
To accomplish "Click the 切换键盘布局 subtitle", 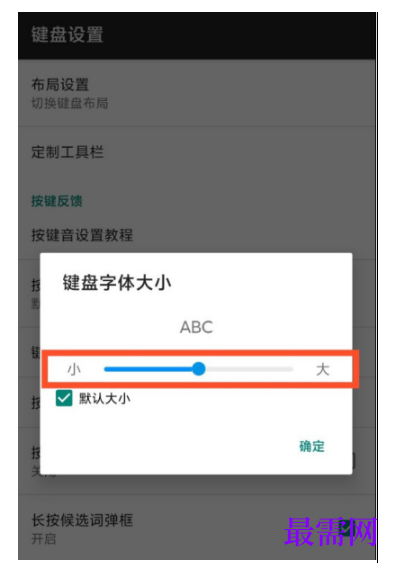I will click(x=70, y=103).
